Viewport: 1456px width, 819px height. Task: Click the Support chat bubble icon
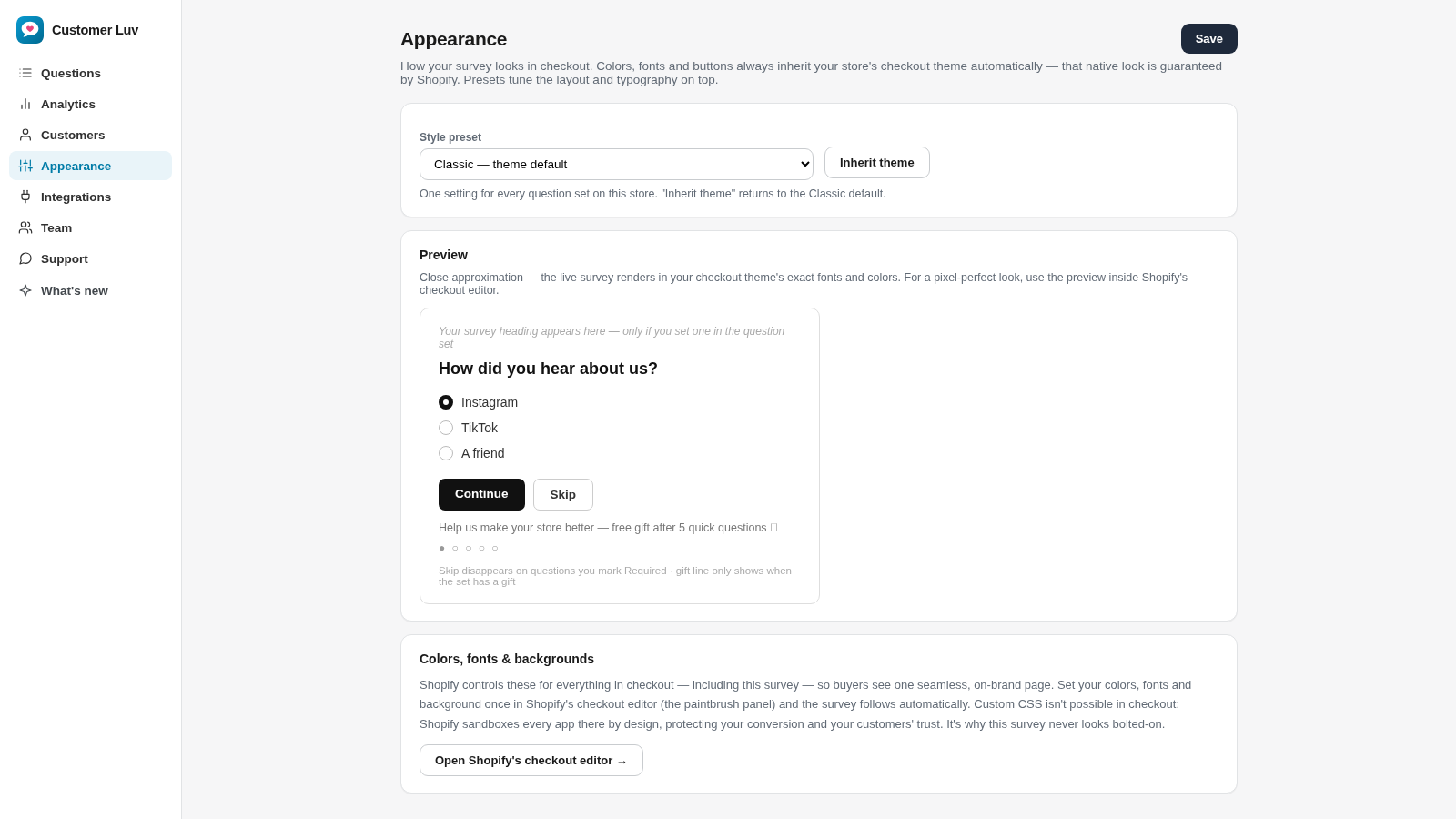click(x=25, y=258)
